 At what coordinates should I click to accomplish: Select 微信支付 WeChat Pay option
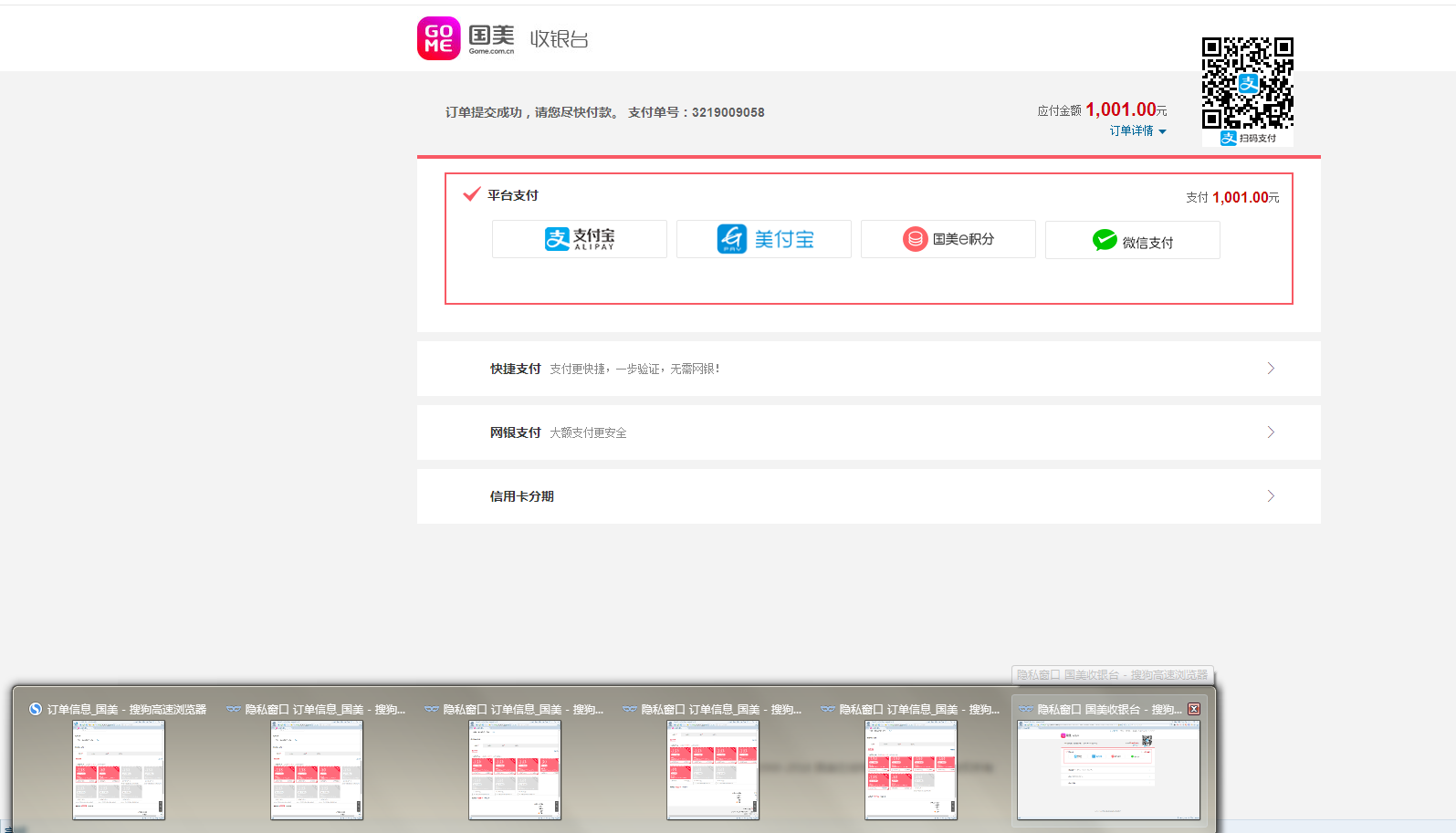click(1133, 240)
